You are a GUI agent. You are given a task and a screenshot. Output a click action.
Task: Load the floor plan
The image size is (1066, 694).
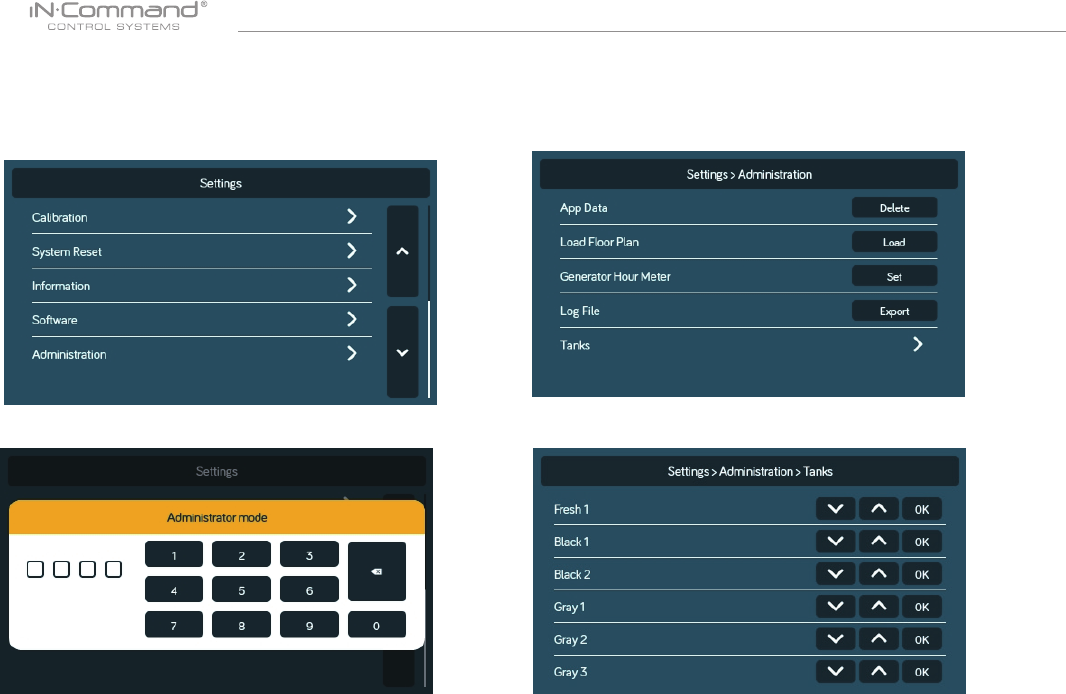(x=895, y=242)
